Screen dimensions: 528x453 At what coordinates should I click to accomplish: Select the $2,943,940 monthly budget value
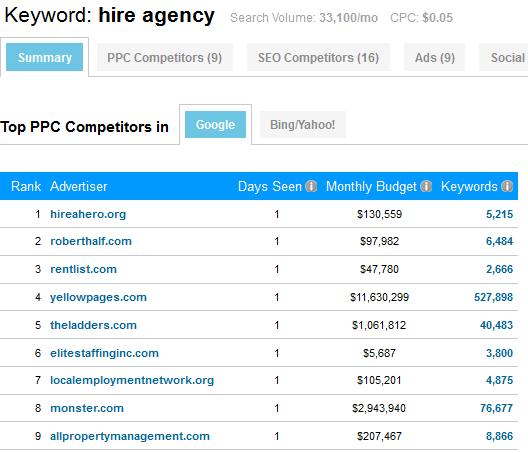[x=379, y=408]
